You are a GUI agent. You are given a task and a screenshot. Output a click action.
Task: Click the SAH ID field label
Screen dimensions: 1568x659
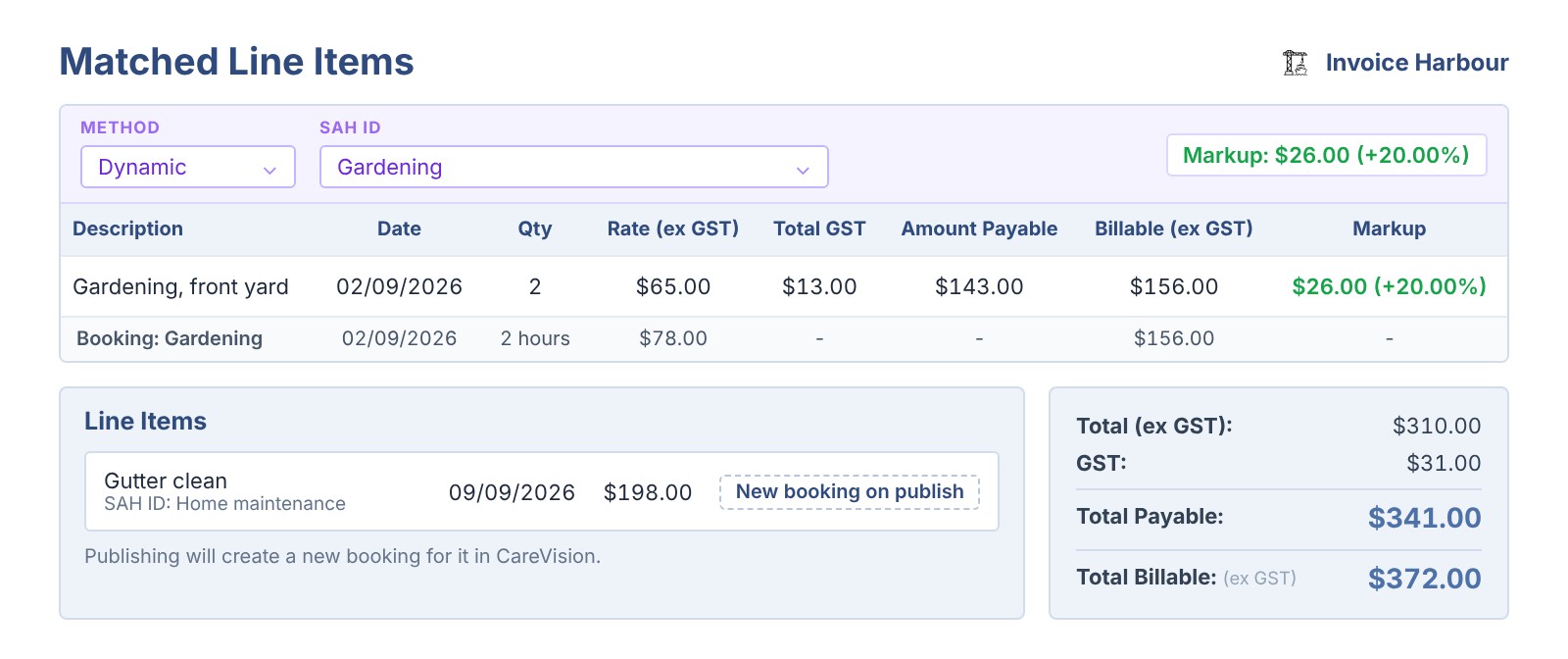pos(350,127)
